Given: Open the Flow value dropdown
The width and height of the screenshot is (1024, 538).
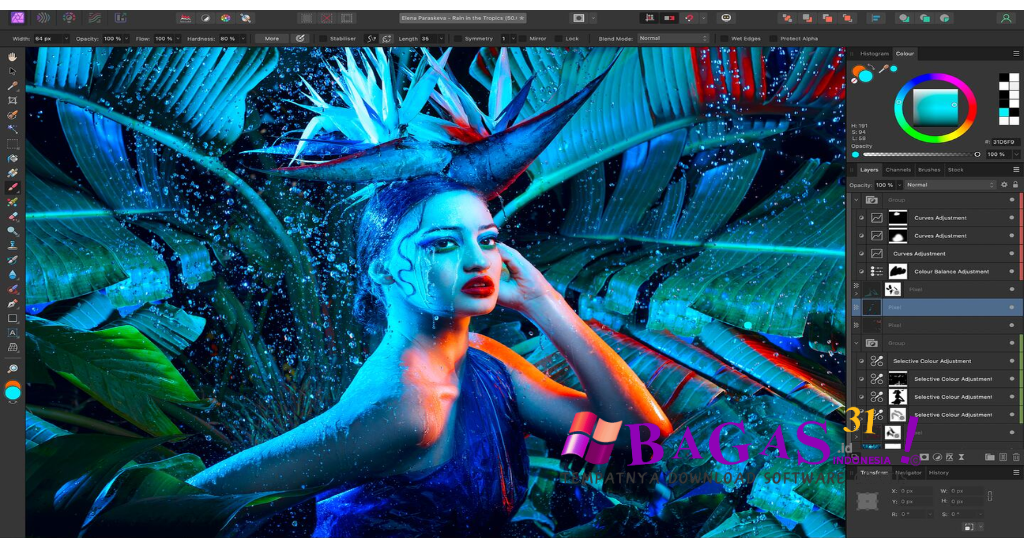Looking at the screenshot, I should (178, 39).
